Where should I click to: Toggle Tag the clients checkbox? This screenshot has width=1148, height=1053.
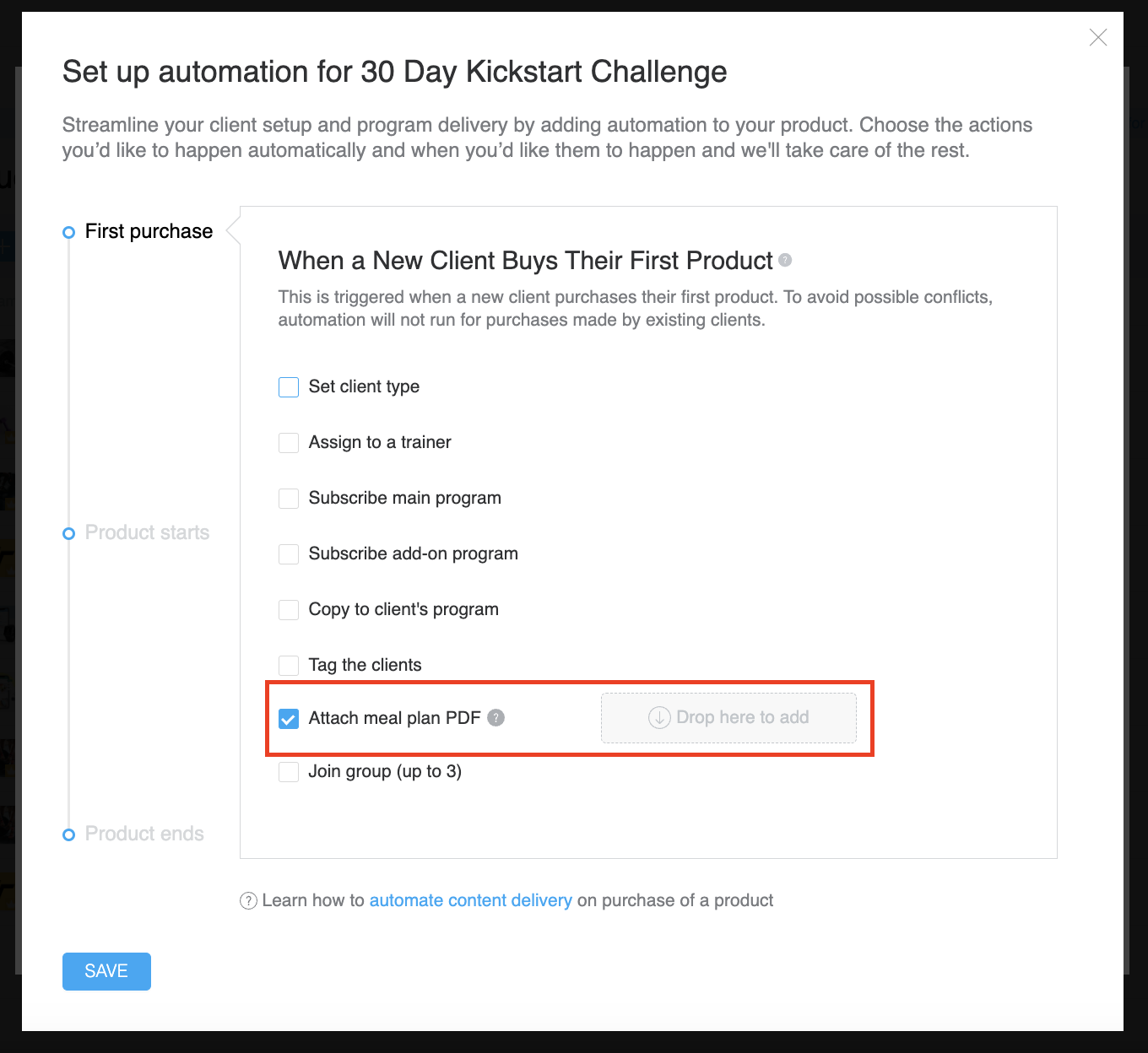point(289,666)
